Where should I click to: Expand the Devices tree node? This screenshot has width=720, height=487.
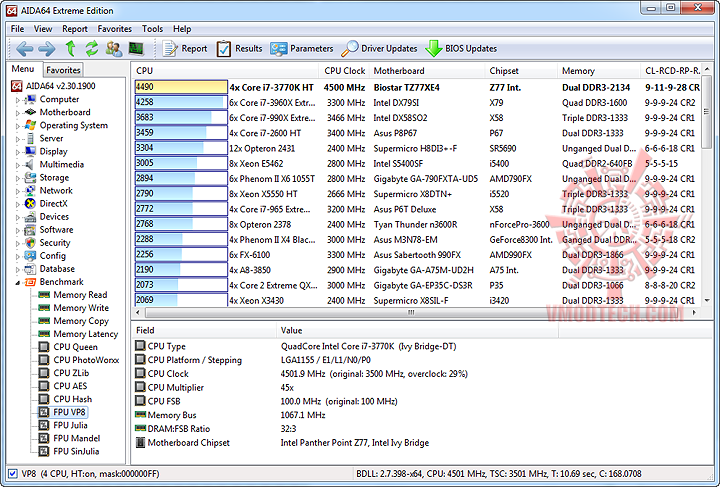click(18, 217)
